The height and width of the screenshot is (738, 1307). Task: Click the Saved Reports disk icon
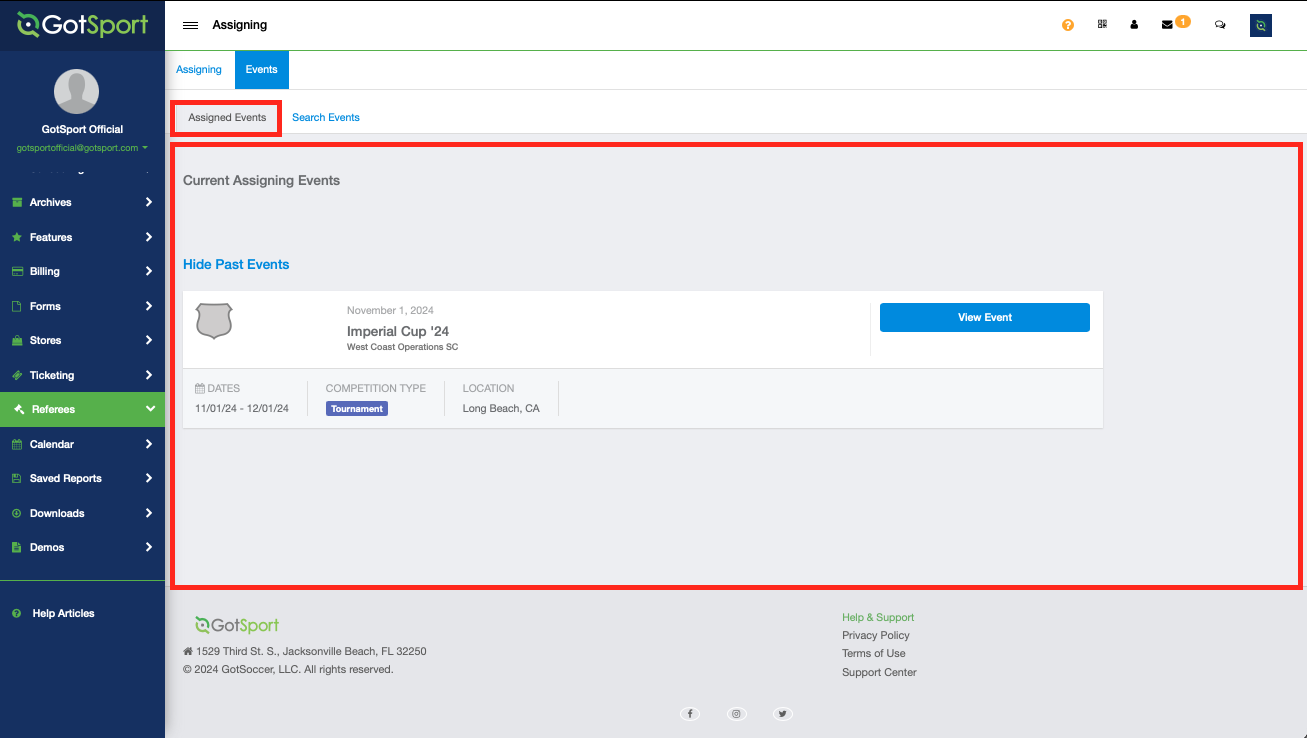pyautogui.click(x=17, y=478)
